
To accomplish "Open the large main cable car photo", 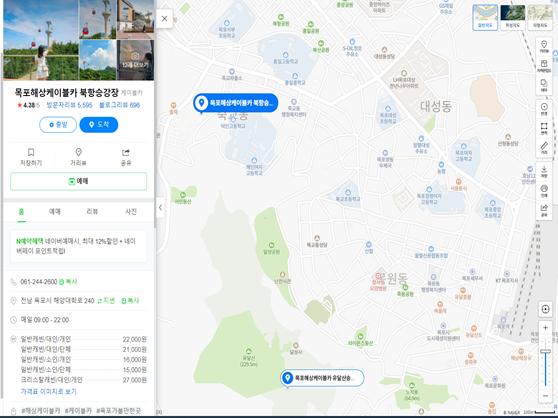I will (x=41, y=40).
